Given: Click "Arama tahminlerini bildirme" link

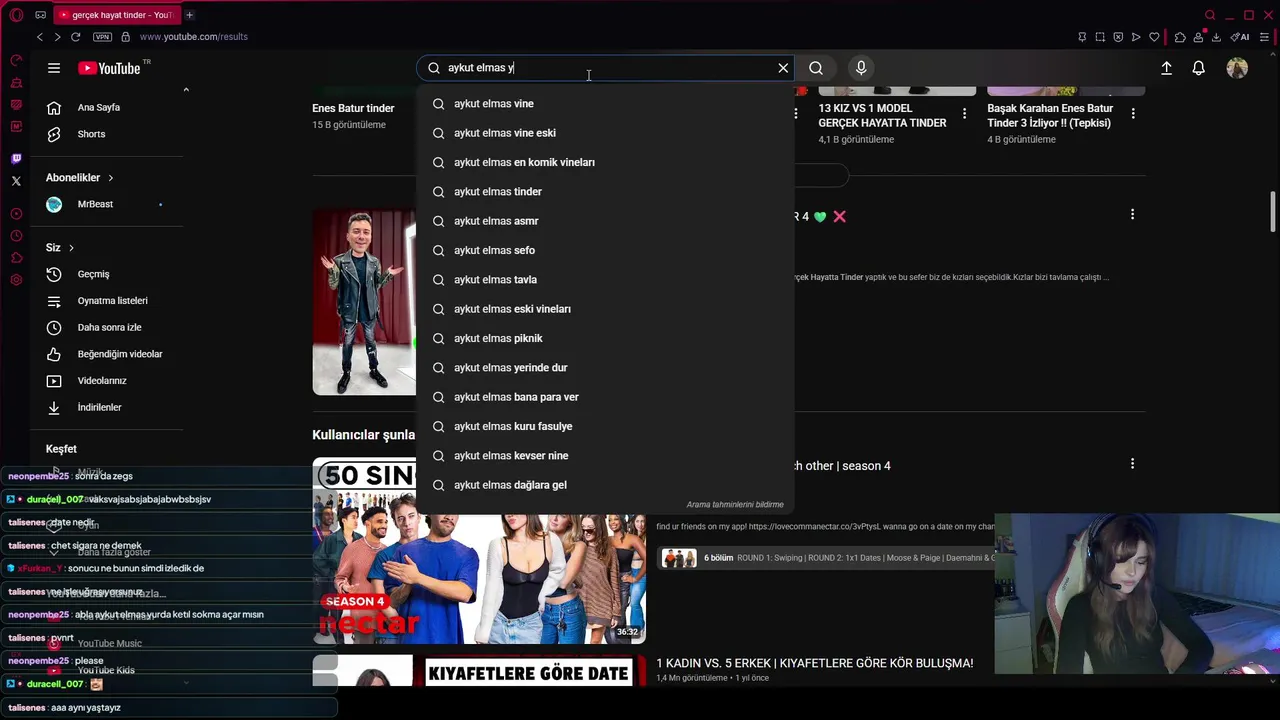Looking at the screenshot, I should [735, 505].
